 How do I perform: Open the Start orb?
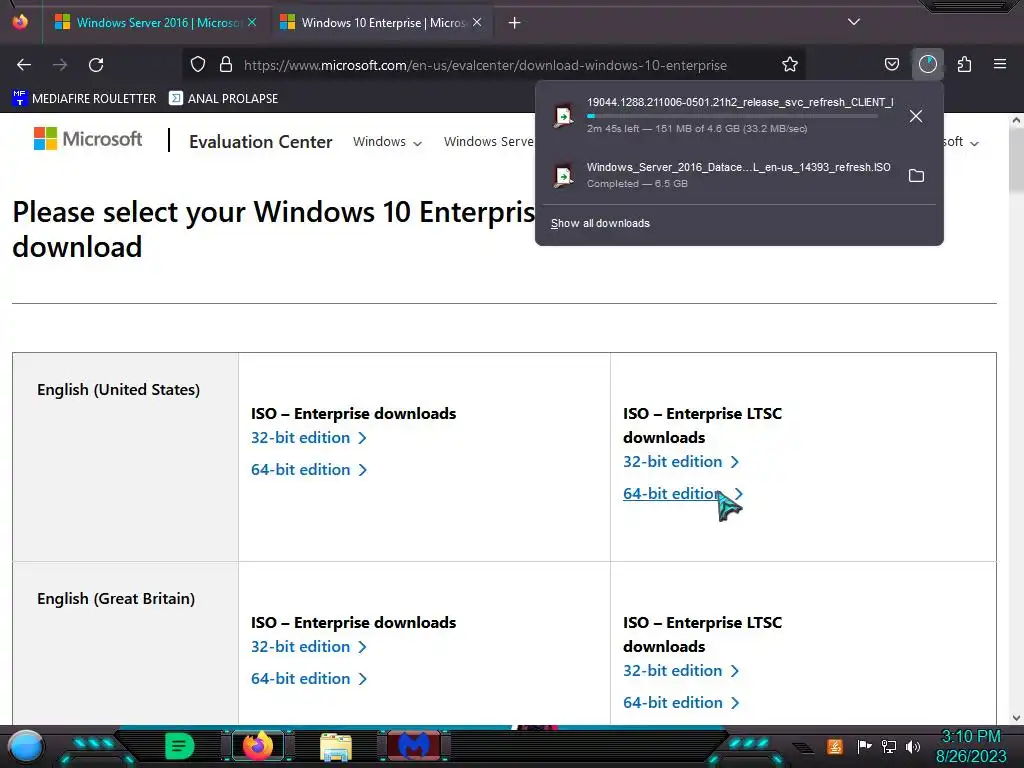26,746
